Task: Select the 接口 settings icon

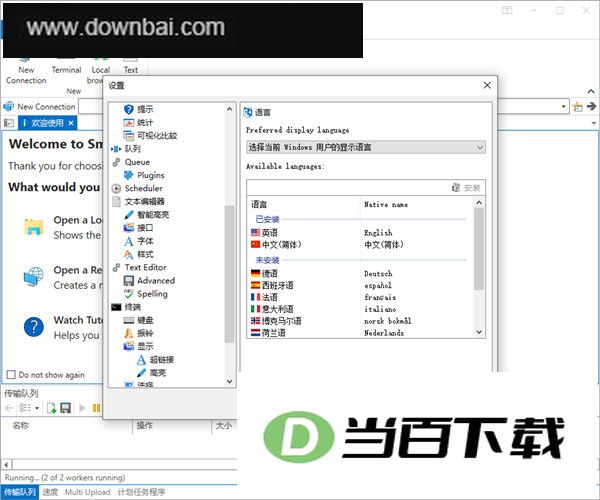Action: (128, 228)
